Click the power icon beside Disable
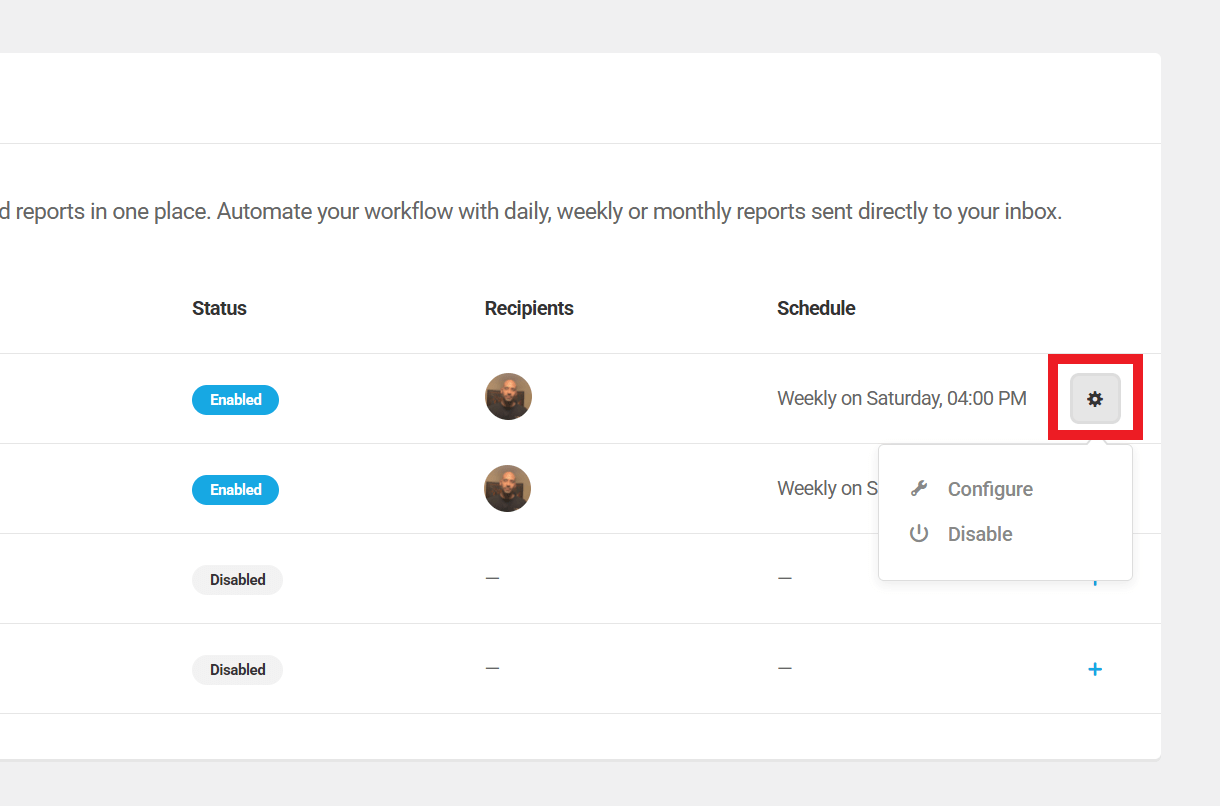 tap(919, 533)
